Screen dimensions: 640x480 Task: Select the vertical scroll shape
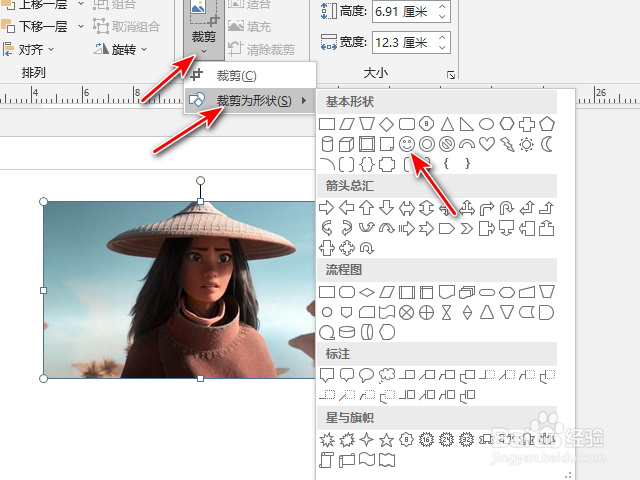[327, 460]
